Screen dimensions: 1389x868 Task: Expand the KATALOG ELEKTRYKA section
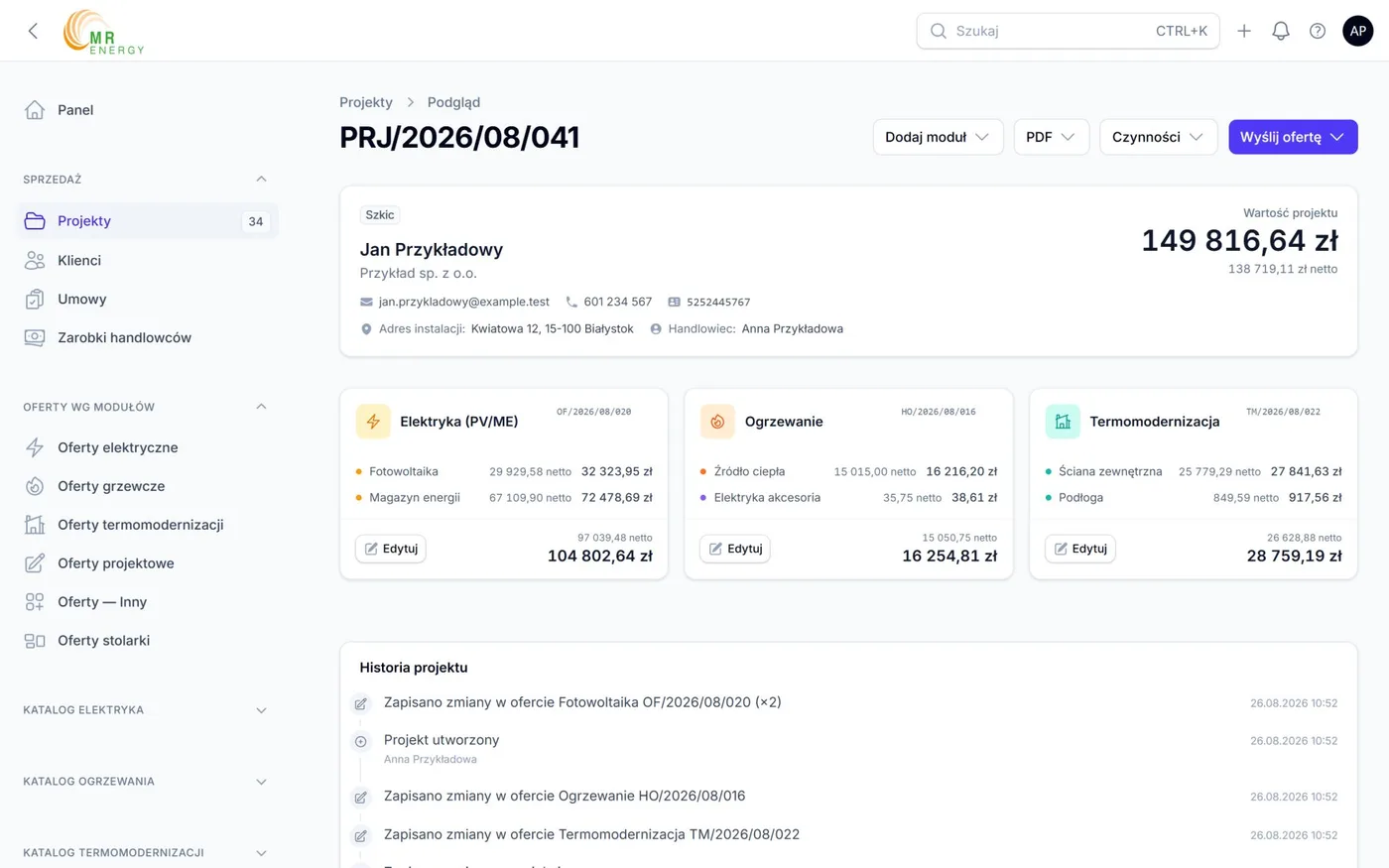pyautogui.click(x=261, y=710)
